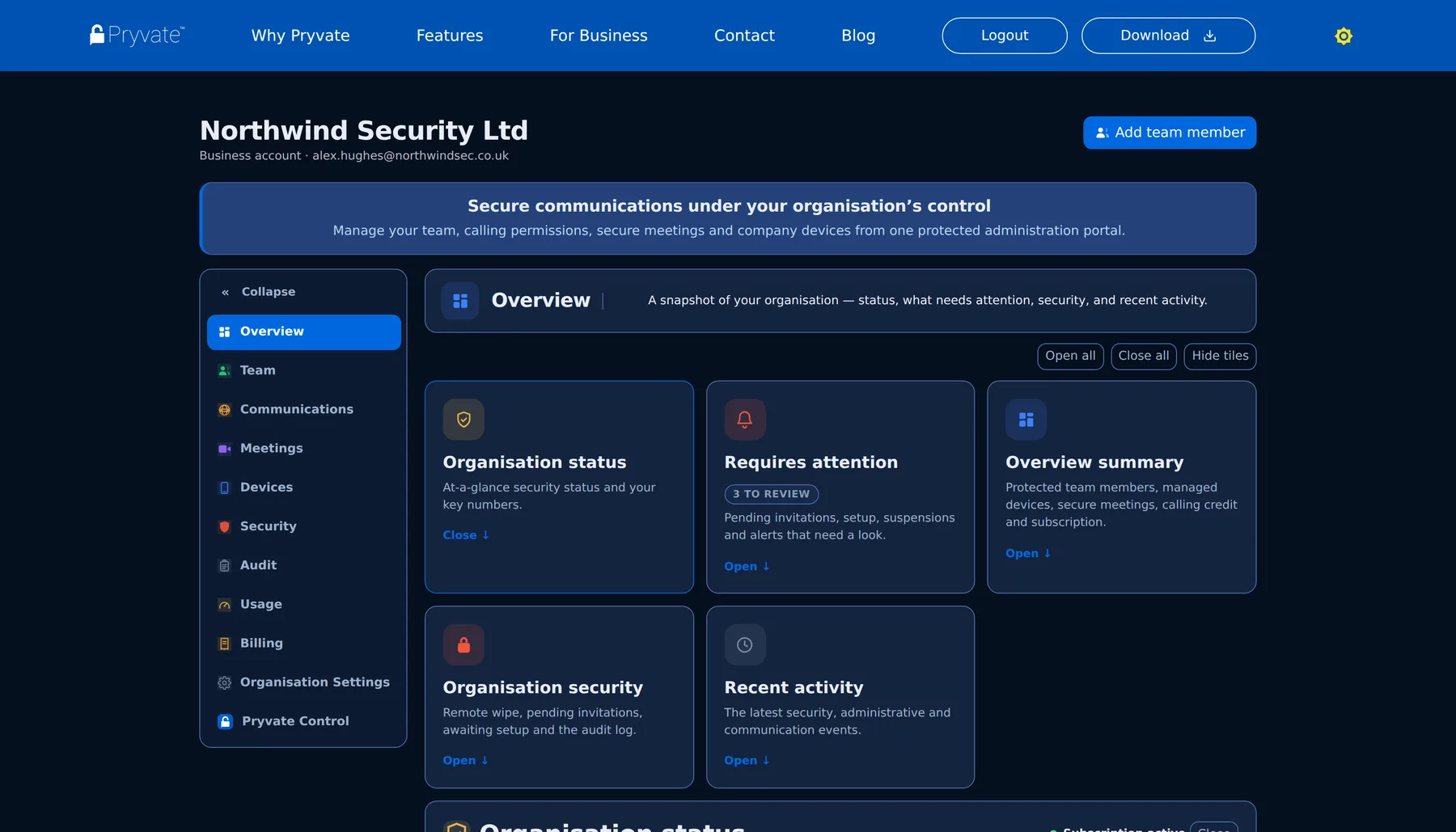Click the Usage gauge icon in the sidebar
This screenshot has width=1456, height=832.
[x=225, y=605]
